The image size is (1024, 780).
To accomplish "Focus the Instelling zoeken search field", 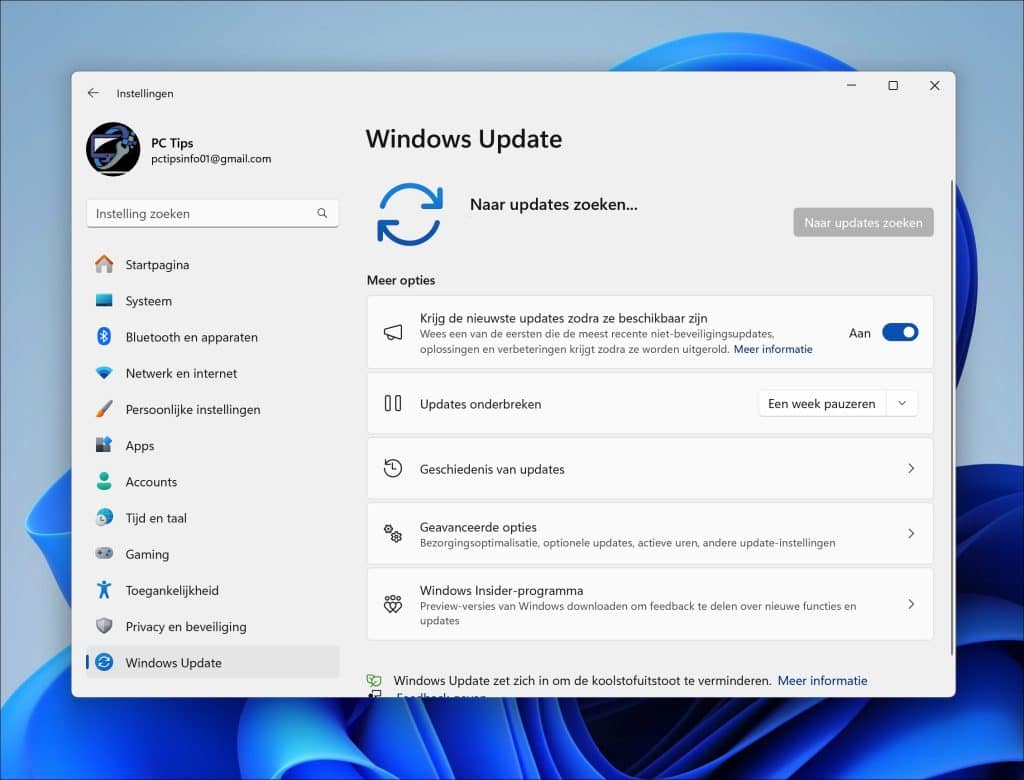I will pyautogui.click(x=212, y=214).
